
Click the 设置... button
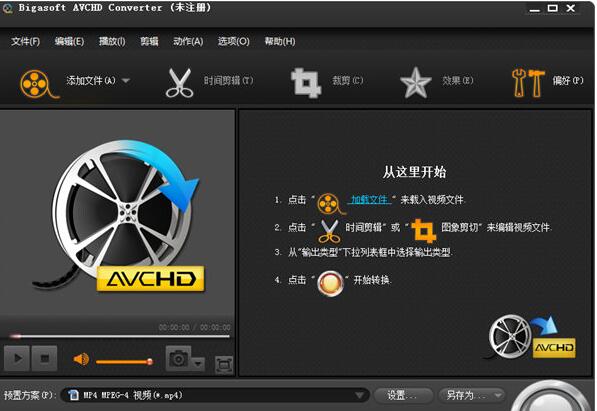(403, 395)
